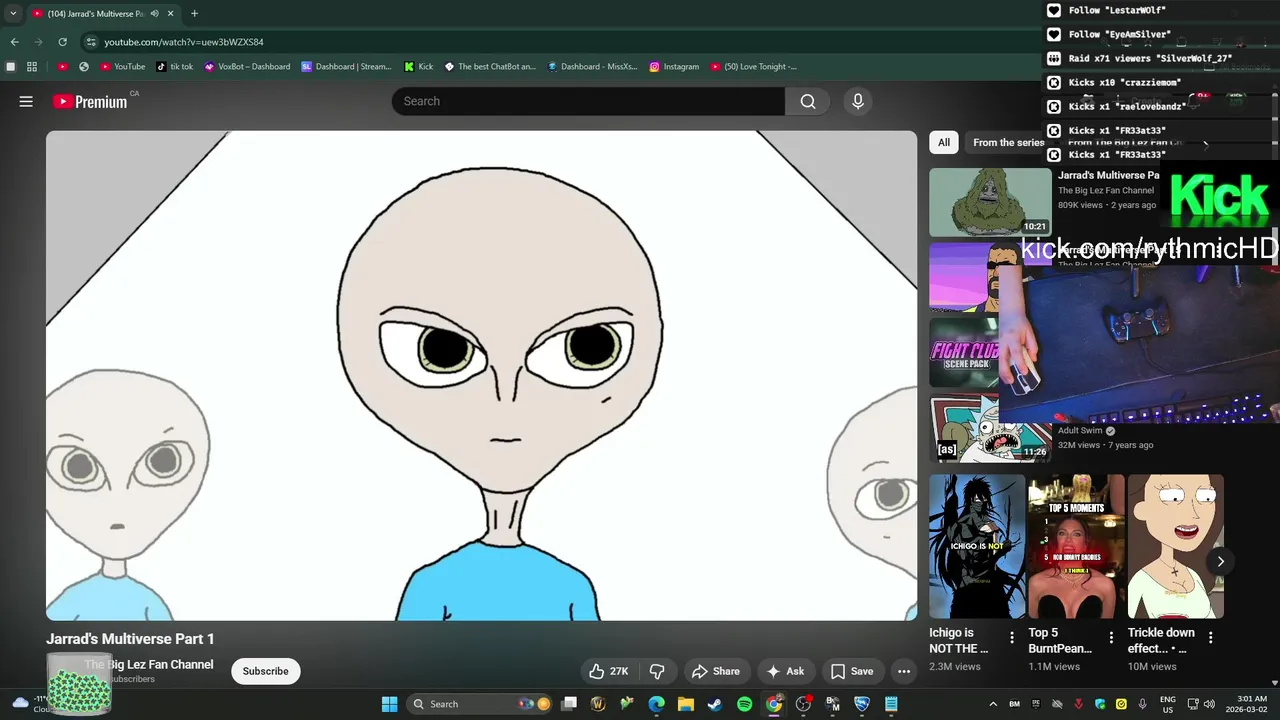Viewport: 1280px width, 720px height.
Task: Open Chrome tab search dropdown arrow
Action: tap(13, 13)
